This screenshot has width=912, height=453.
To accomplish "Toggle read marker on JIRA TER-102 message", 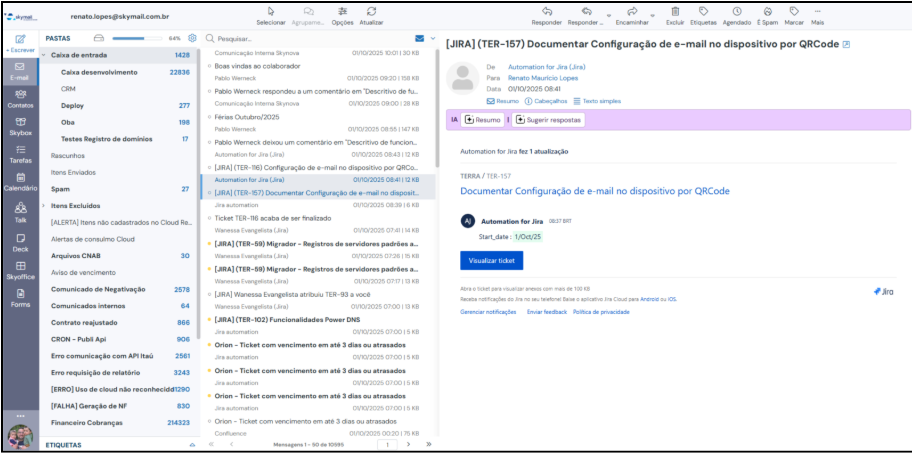I will tap(208, 319).
